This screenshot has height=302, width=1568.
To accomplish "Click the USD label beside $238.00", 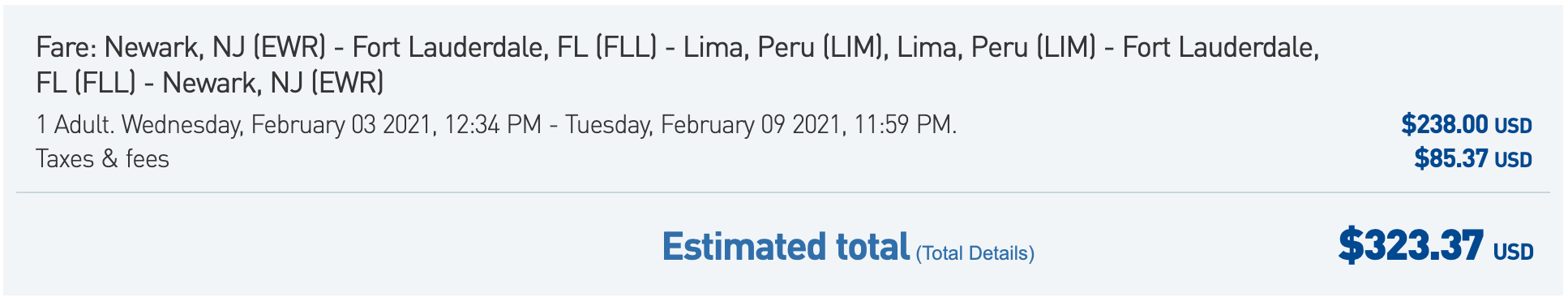I will (1513, 127).
